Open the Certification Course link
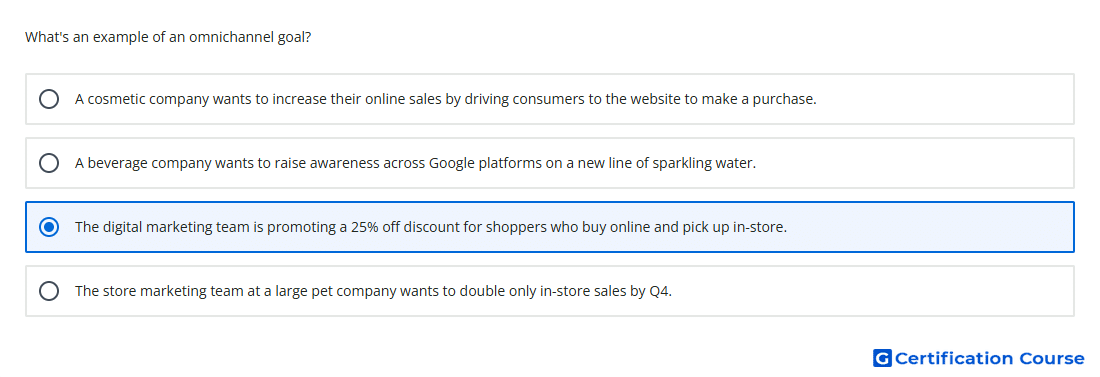 979,358
